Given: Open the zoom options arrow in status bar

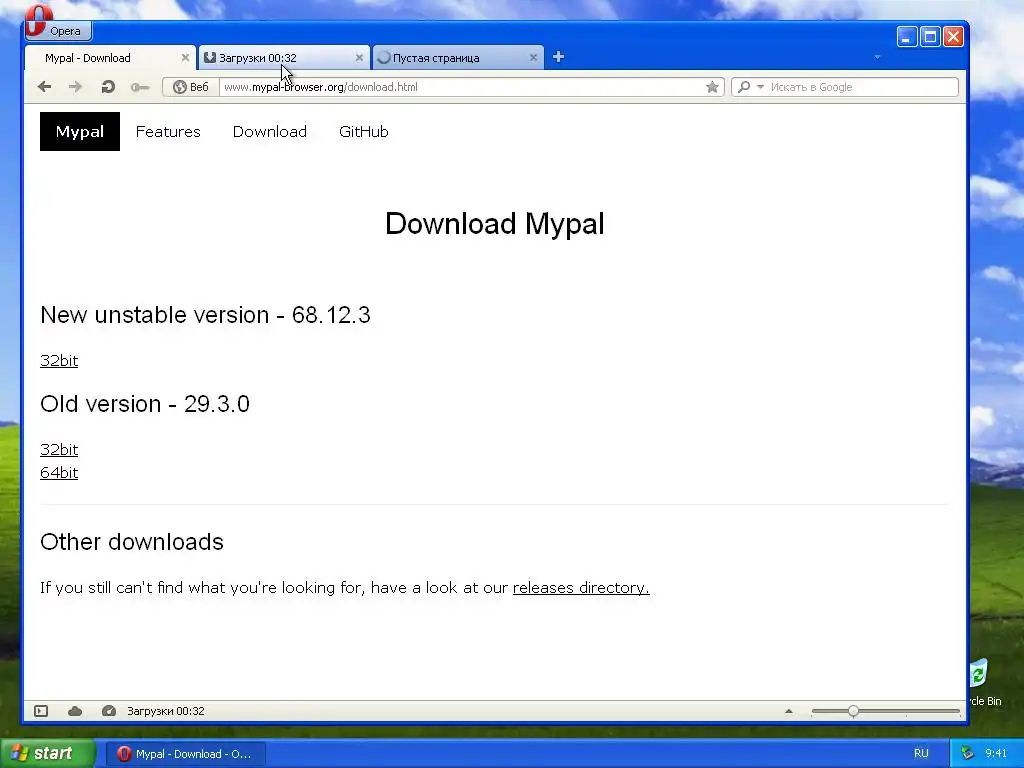Looking at the screenshot, I should pos(788,711).
